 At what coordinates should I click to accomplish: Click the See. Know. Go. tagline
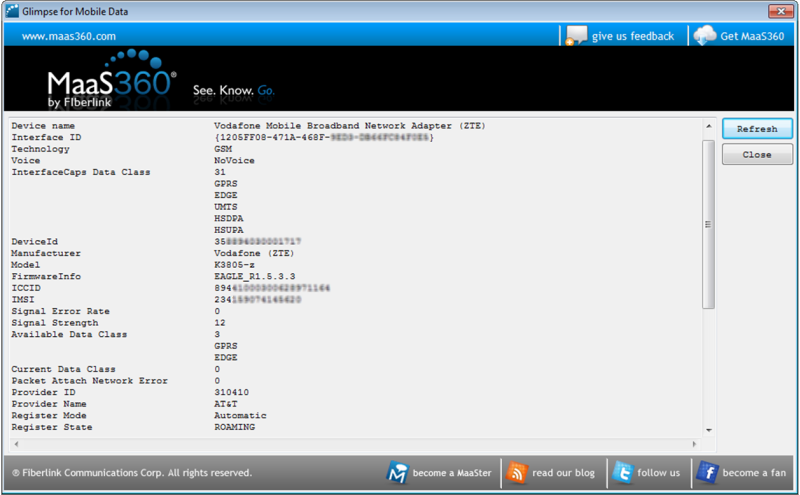(234, 91)
